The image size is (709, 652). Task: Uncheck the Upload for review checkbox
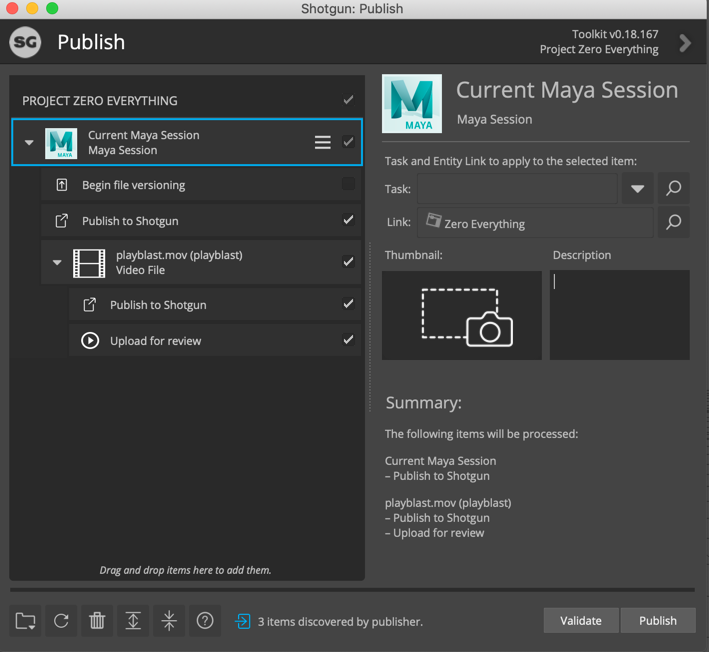pyautogui.click(x=348, y=340)
